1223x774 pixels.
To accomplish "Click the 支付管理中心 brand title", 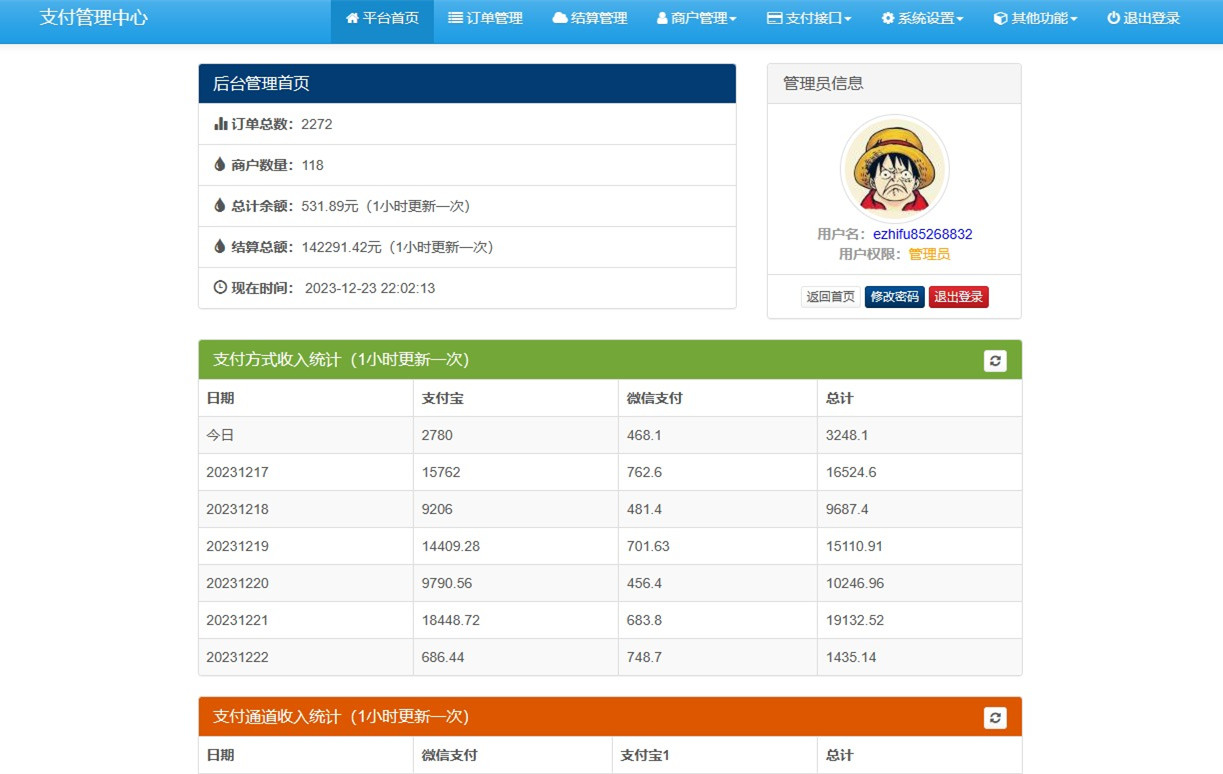I will tap(94, 18).
